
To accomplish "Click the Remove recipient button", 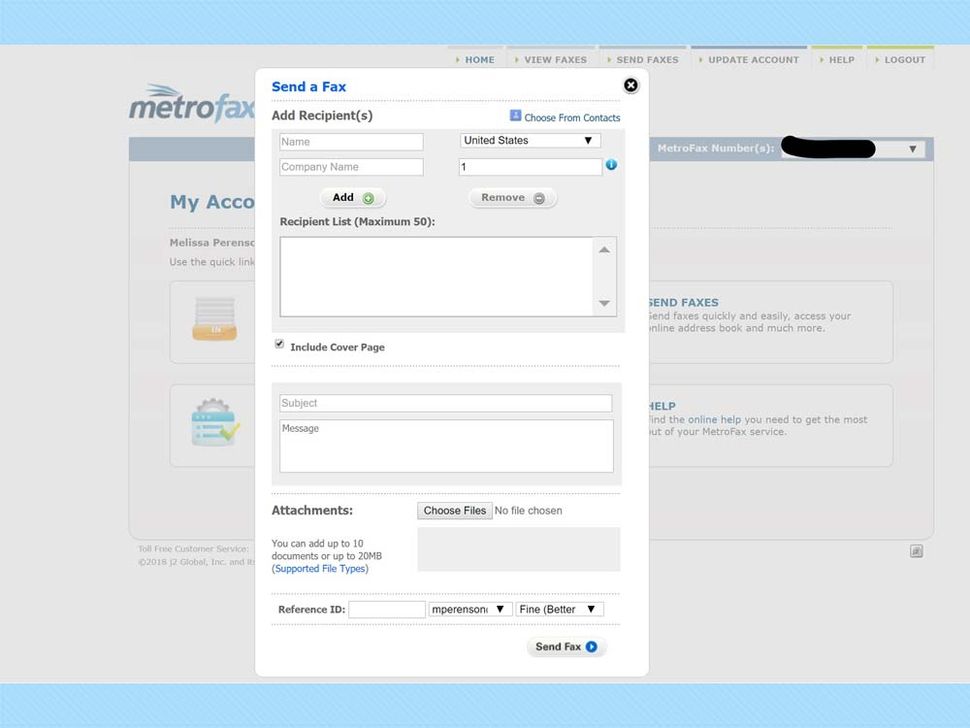I will [x=512, y=197].
